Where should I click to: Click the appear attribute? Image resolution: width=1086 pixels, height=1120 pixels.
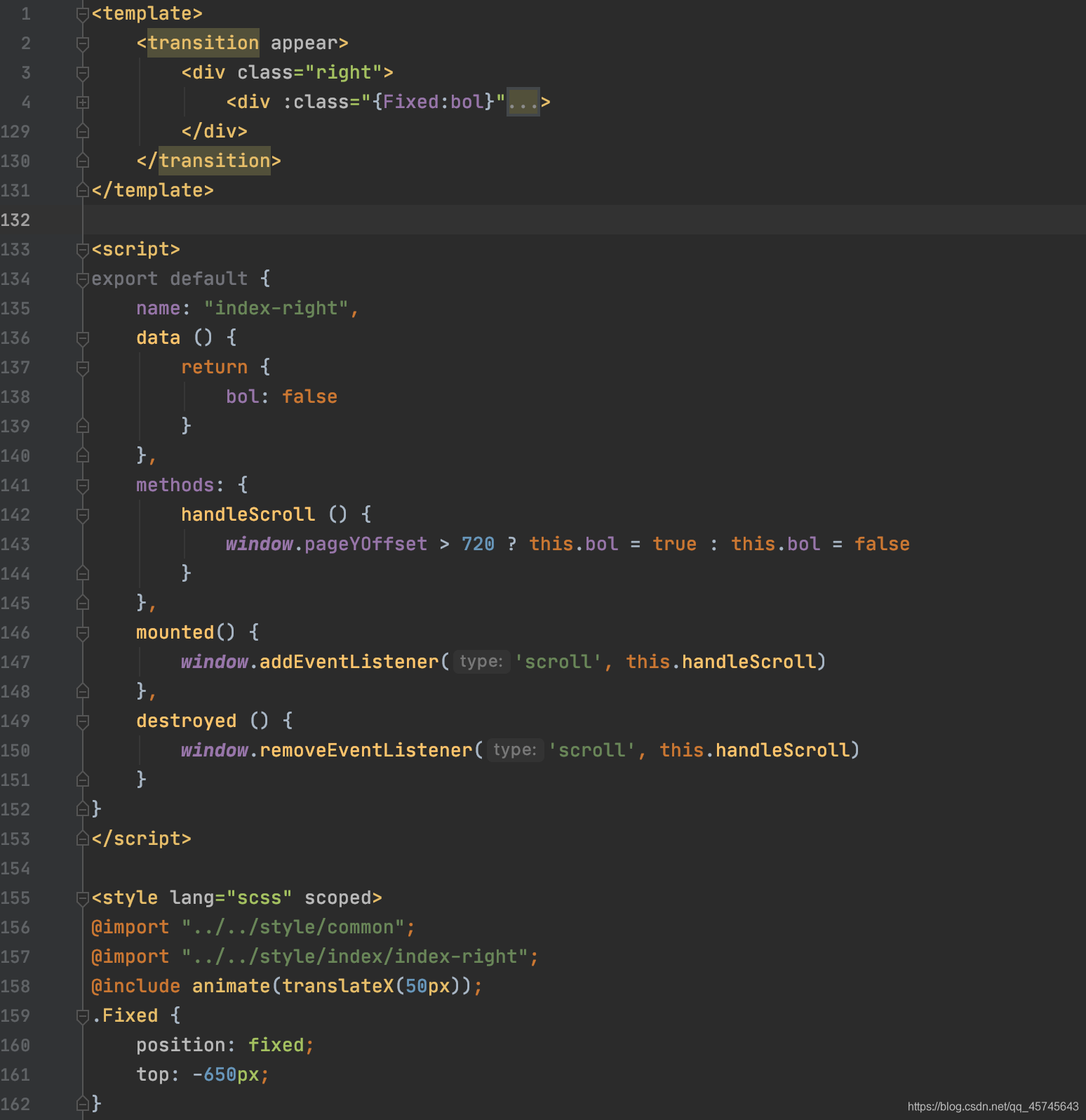coord(304,44)
